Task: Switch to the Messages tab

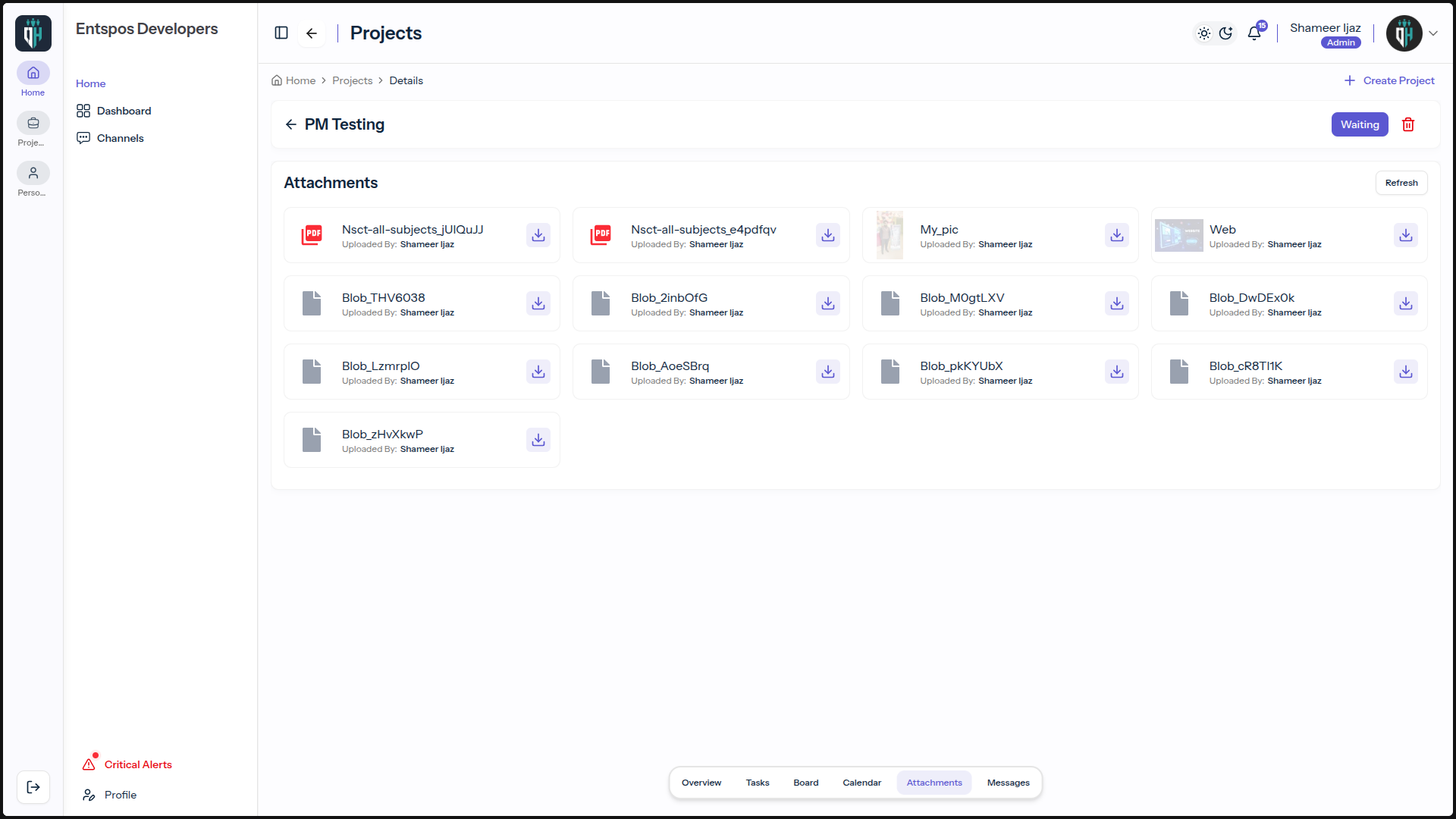Action: pos(1009,783)
